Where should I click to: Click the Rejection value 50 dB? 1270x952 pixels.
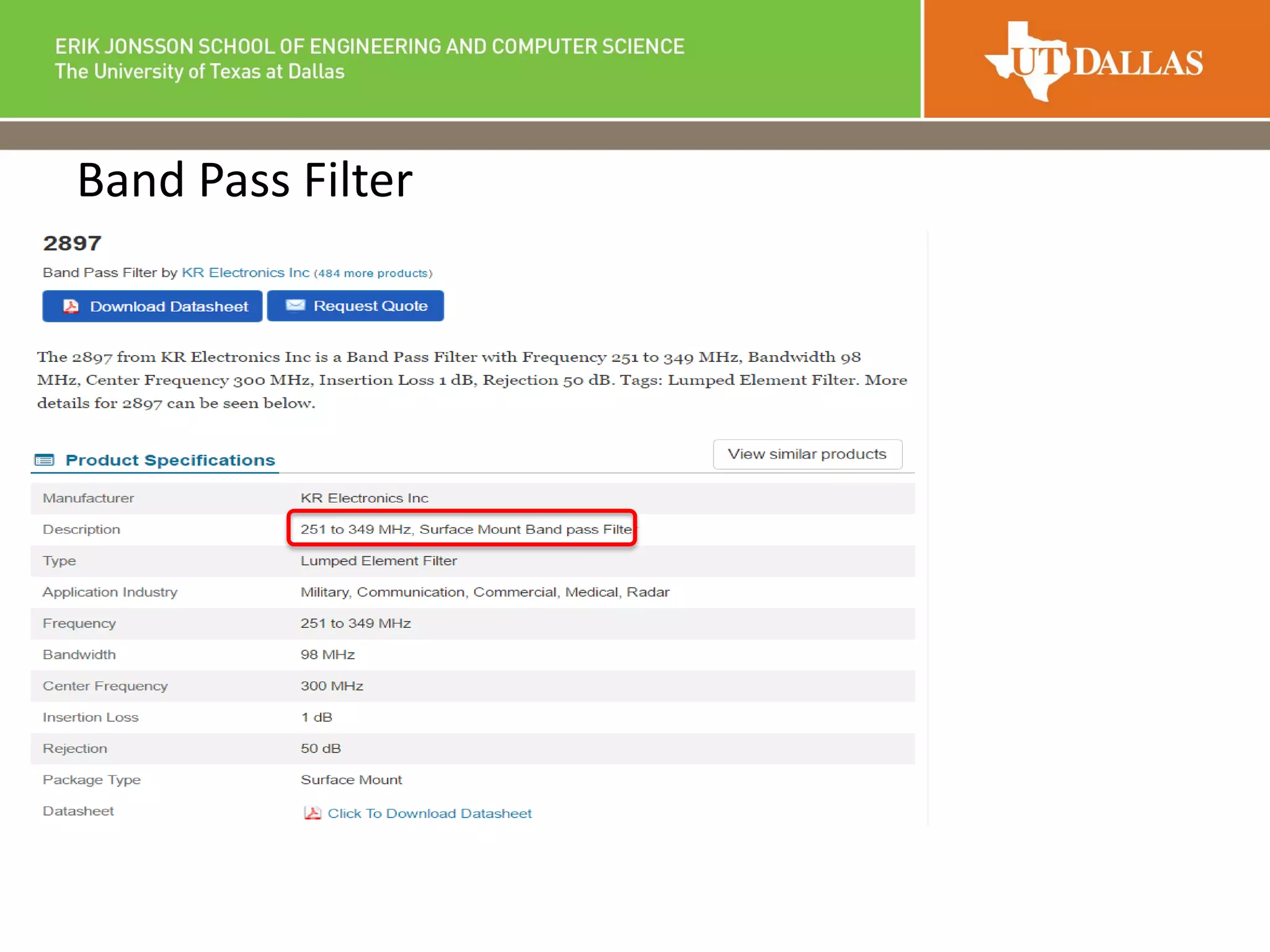pos(321,749)
